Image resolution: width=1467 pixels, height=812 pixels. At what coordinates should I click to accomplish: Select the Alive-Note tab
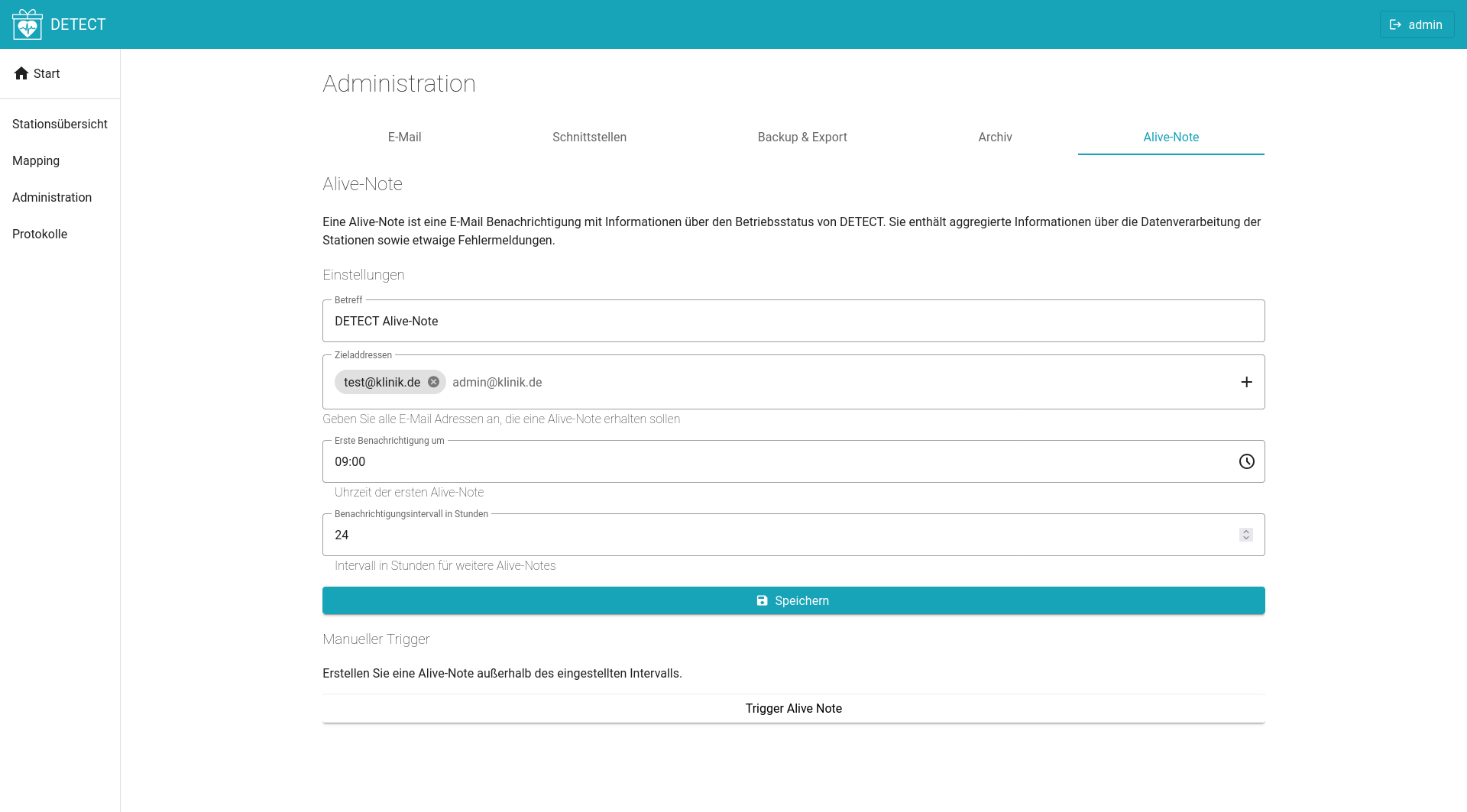(1171, 137)
